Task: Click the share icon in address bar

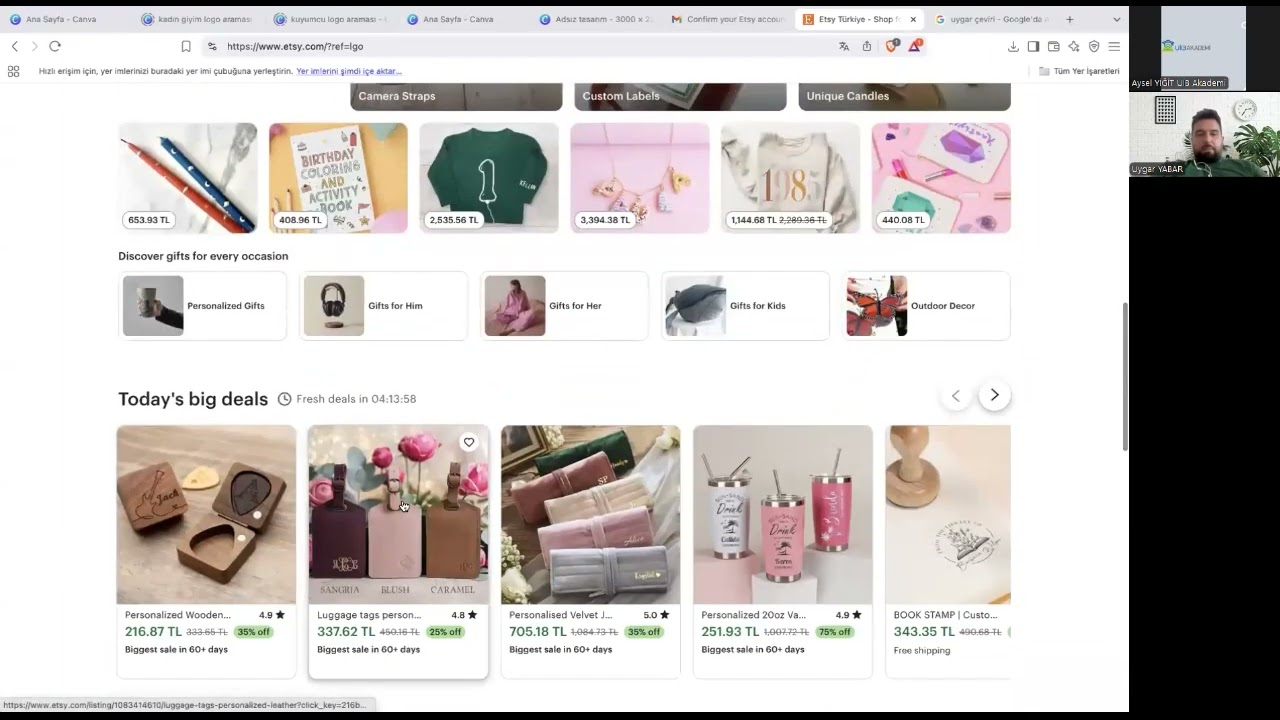Action: 867,46
